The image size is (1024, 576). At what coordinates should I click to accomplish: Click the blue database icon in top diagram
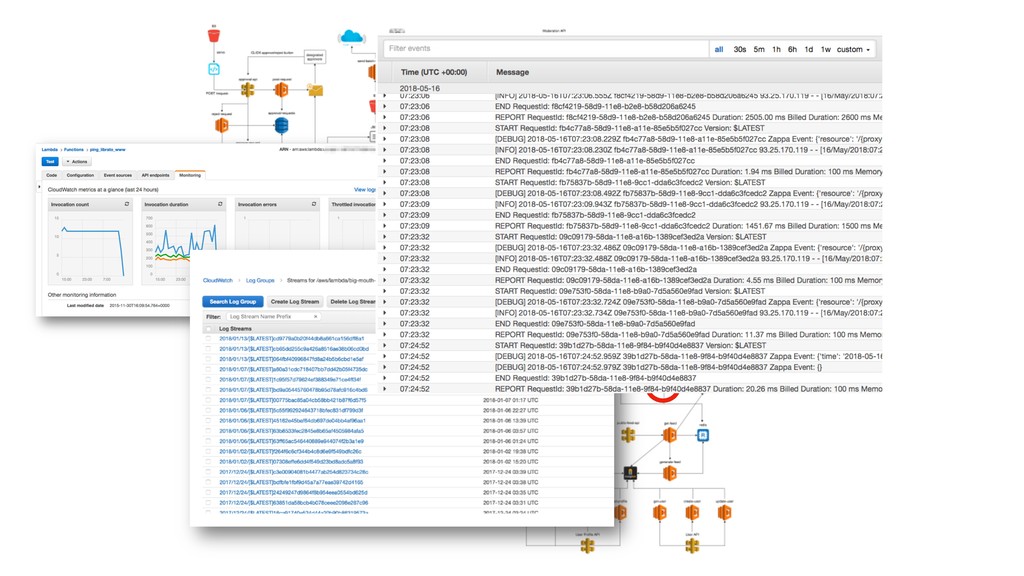pyautogui.click(x=281, y=125)
